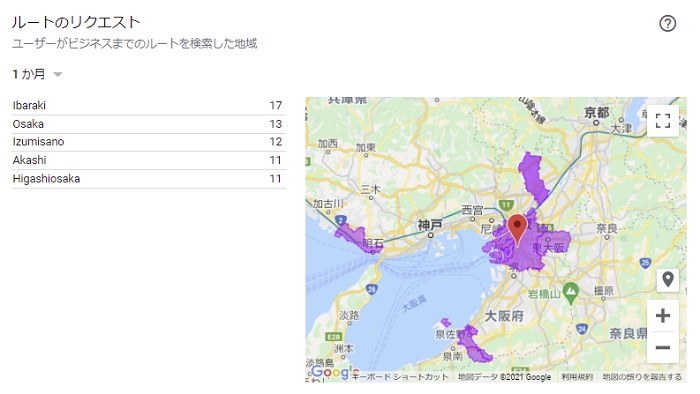700x394 pixels.
Task: Click the Ibaraki count 17
Action: pyautogui.click(x=275, y=105)
